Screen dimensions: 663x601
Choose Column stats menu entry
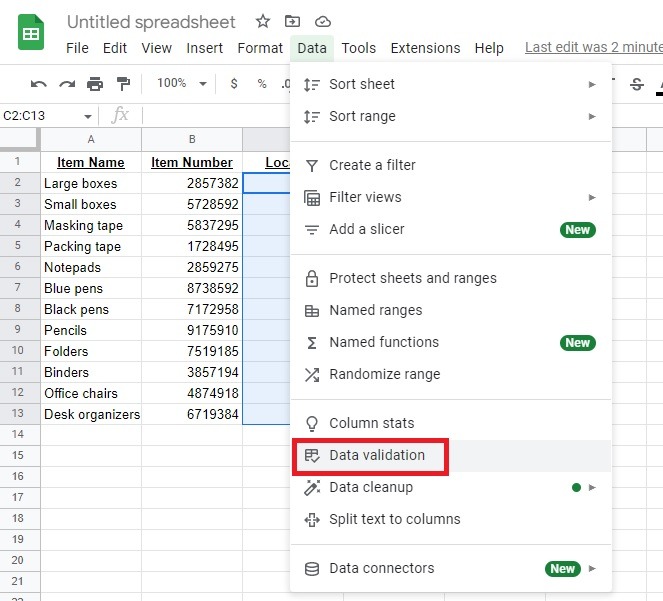tap(452, 423)
